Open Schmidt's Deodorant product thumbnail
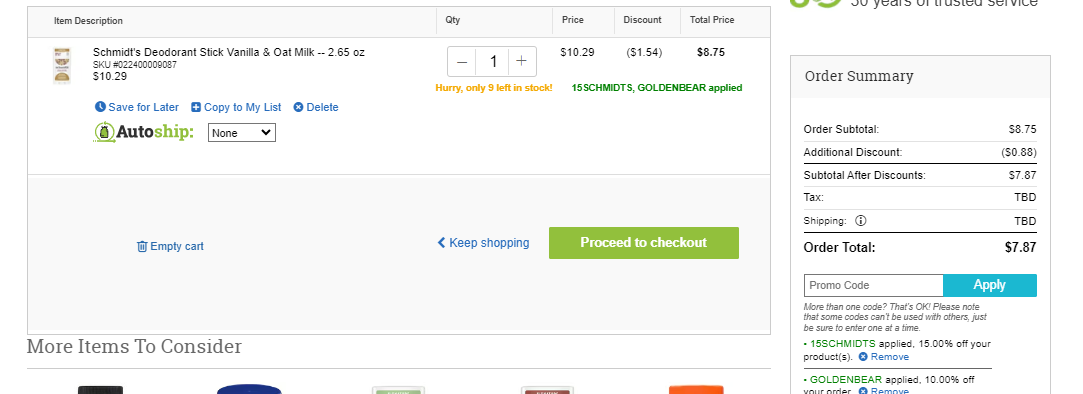 coord(62,66)
